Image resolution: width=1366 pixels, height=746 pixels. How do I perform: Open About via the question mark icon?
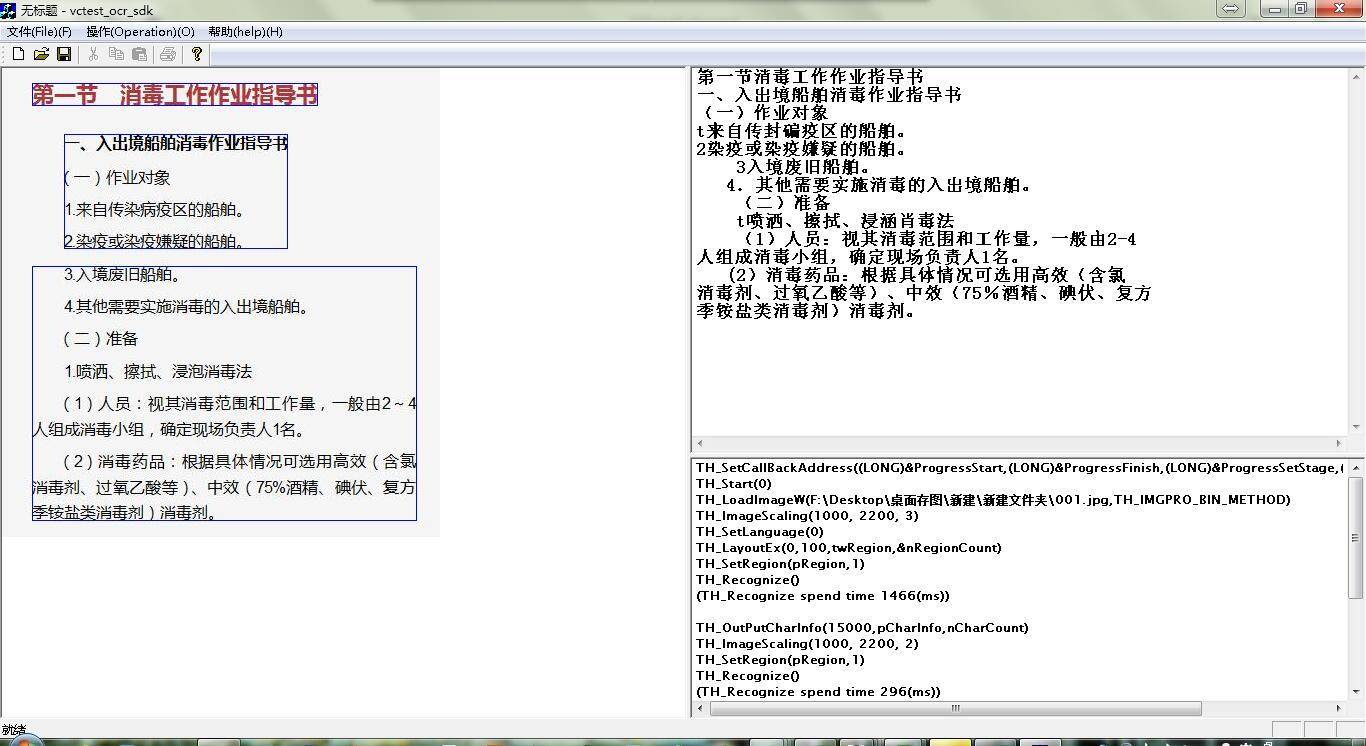pos(197,54)
